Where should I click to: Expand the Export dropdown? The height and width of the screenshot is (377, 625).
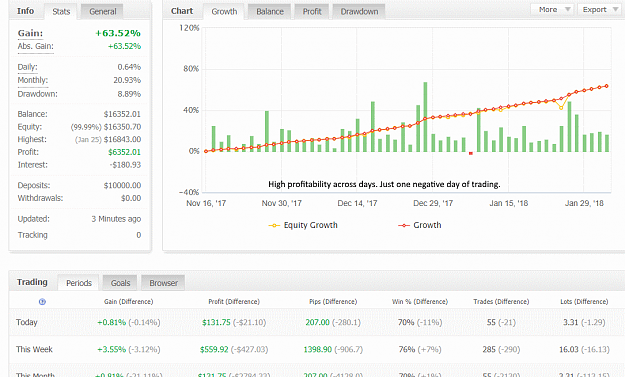(x=600, y=9)
